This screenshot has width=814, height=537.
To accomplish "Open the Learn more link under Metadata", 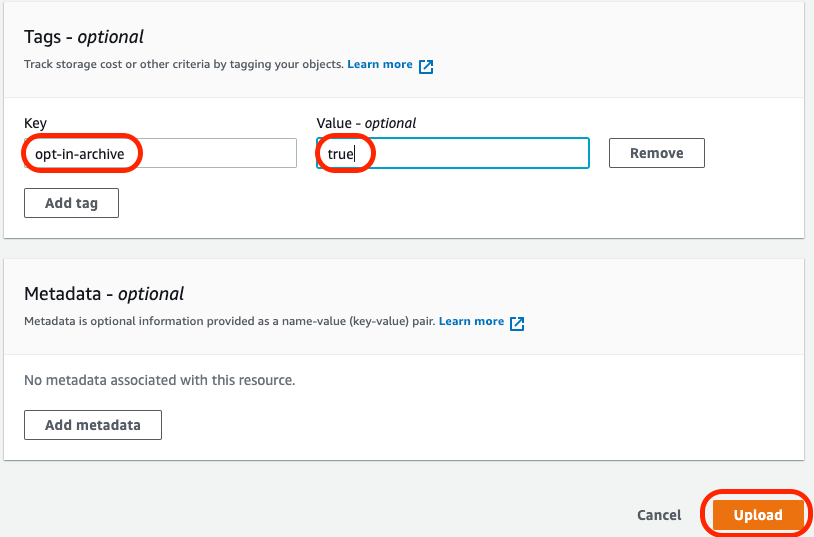I will click(471, 322).
